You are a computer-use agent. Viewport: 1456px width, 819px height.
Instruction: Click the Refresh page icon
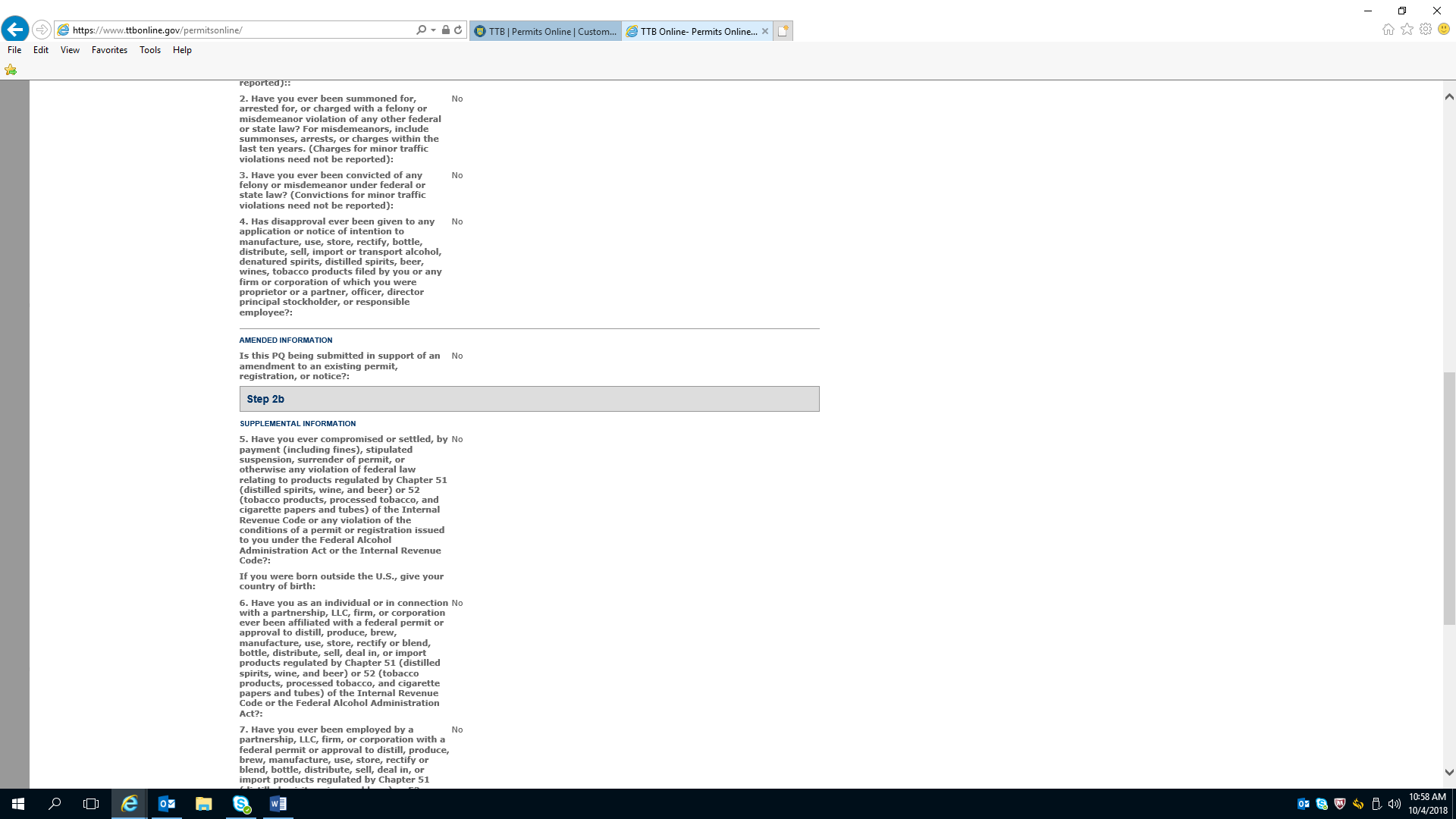coord(458,30)
